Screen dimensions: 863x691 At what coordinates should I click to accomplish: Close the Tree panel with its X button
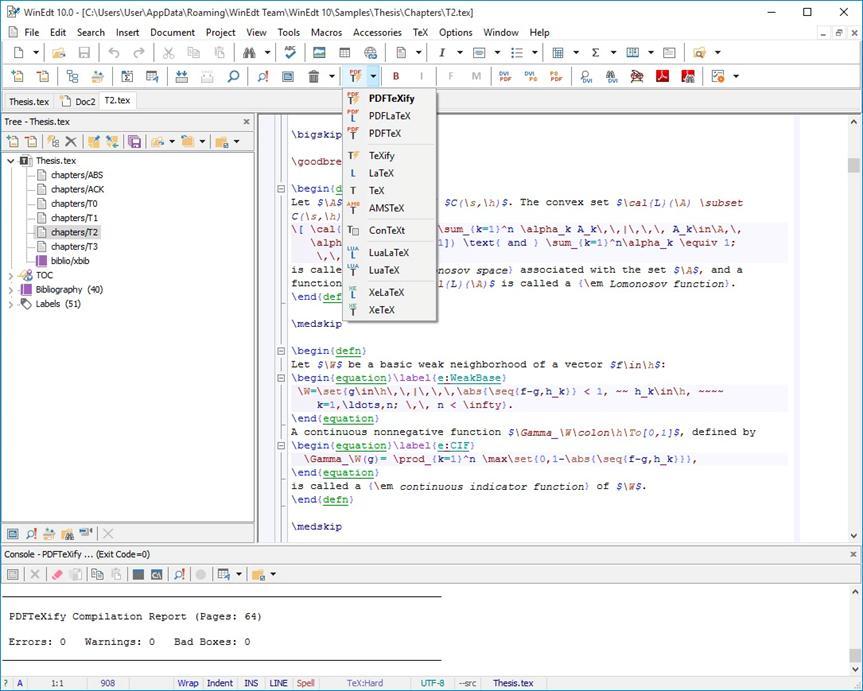[246, 121]
